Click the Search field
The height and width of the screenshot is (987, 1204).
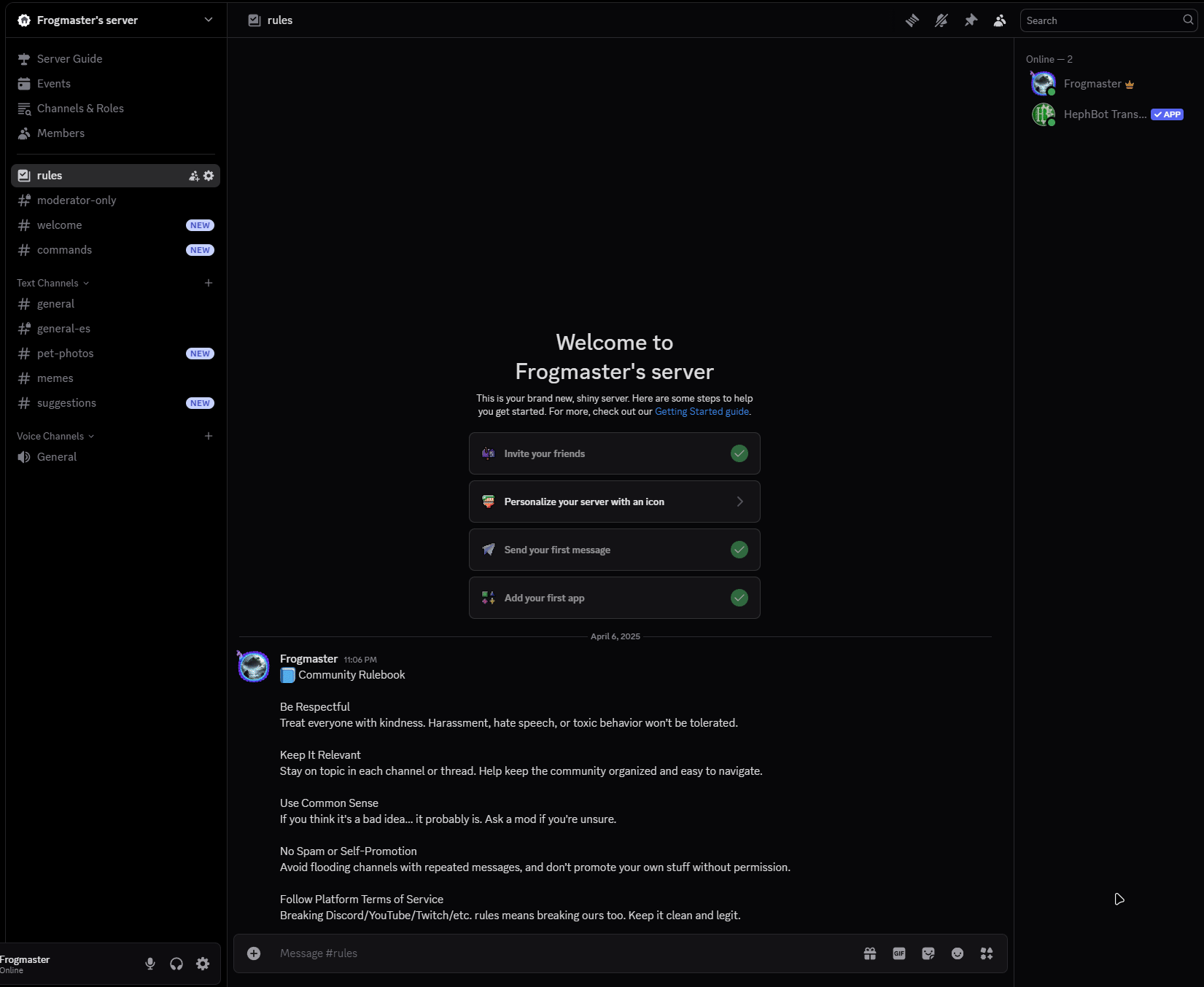[1101, 20]
